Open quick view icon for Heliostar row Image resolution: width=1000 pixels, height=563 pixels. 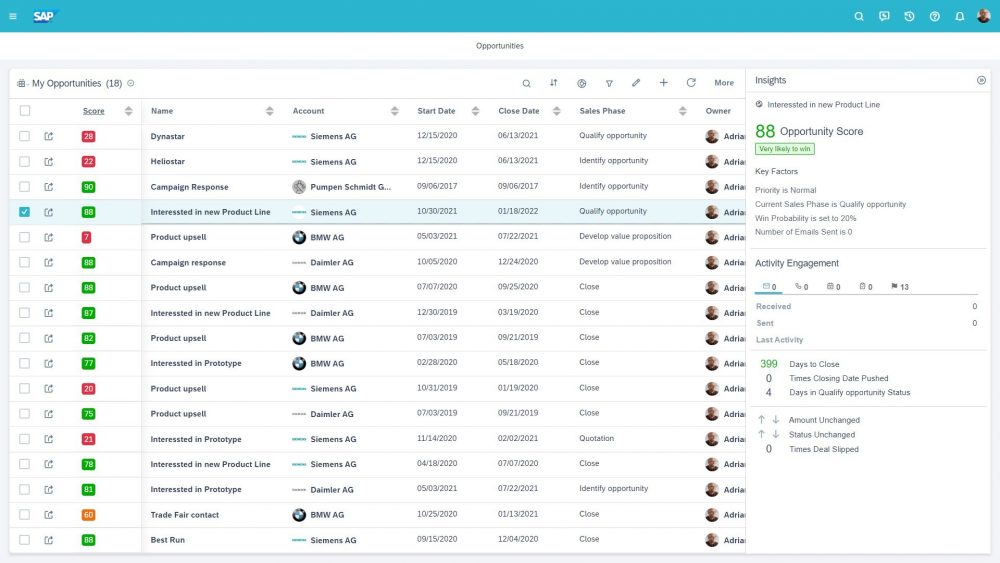(48, 161)
